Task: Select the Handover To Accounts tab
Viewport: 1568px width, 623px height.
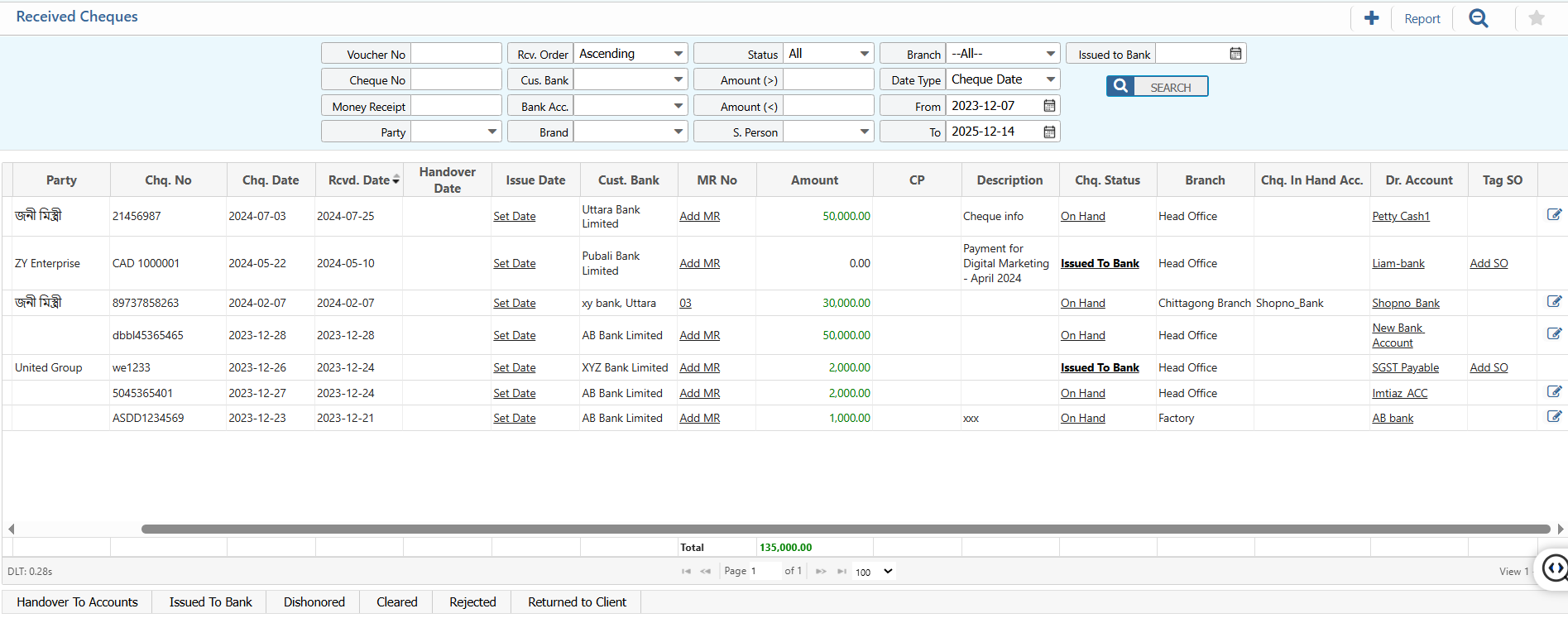Action: click(x=77, y=602)
